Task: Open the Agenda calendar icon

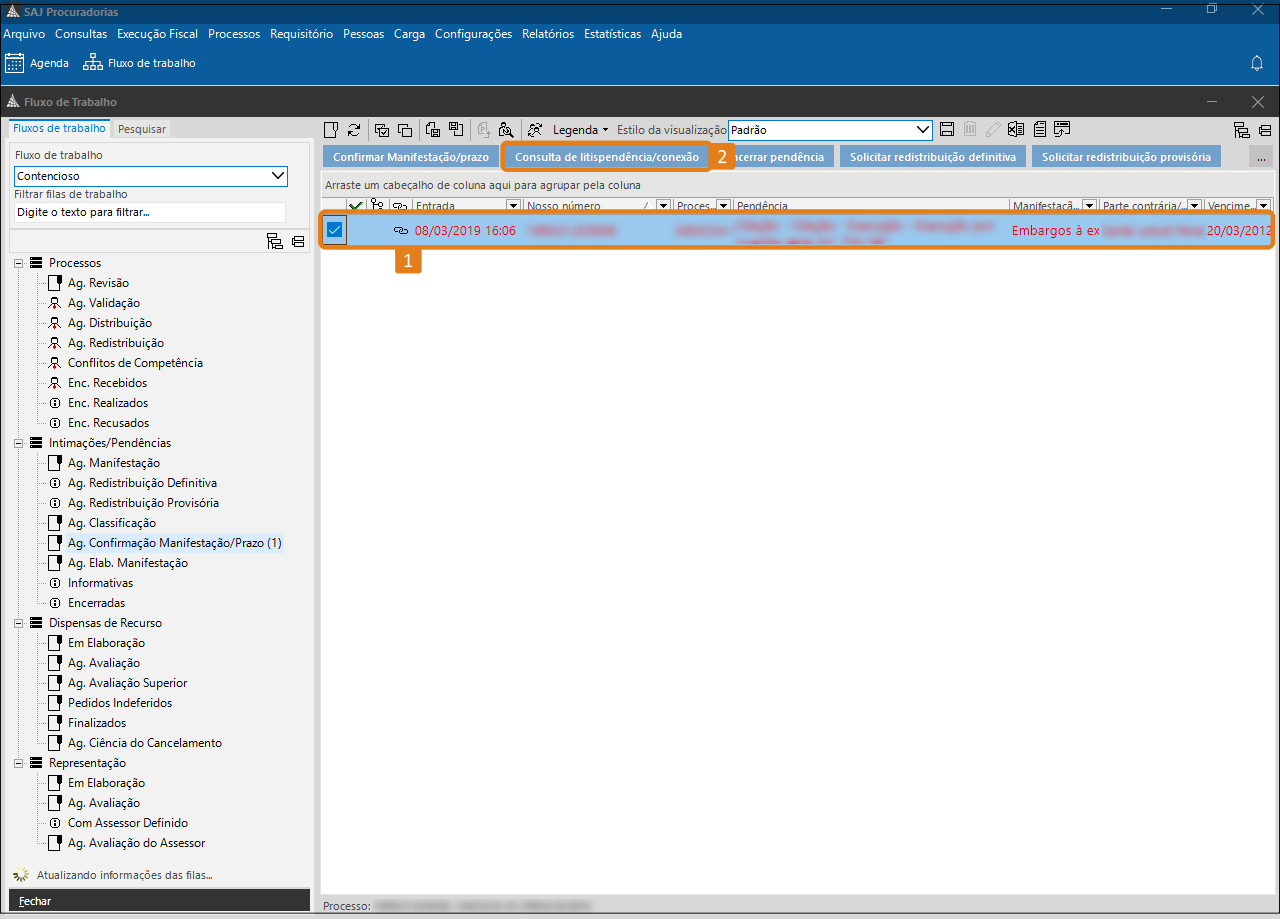Action: [x=15, y=63]
